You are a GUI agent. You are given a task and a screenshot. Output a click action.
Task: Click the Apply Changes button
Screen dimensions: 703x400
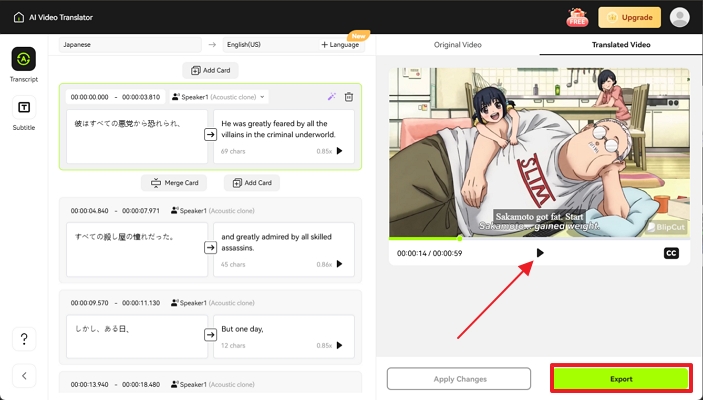click(459, 379)
